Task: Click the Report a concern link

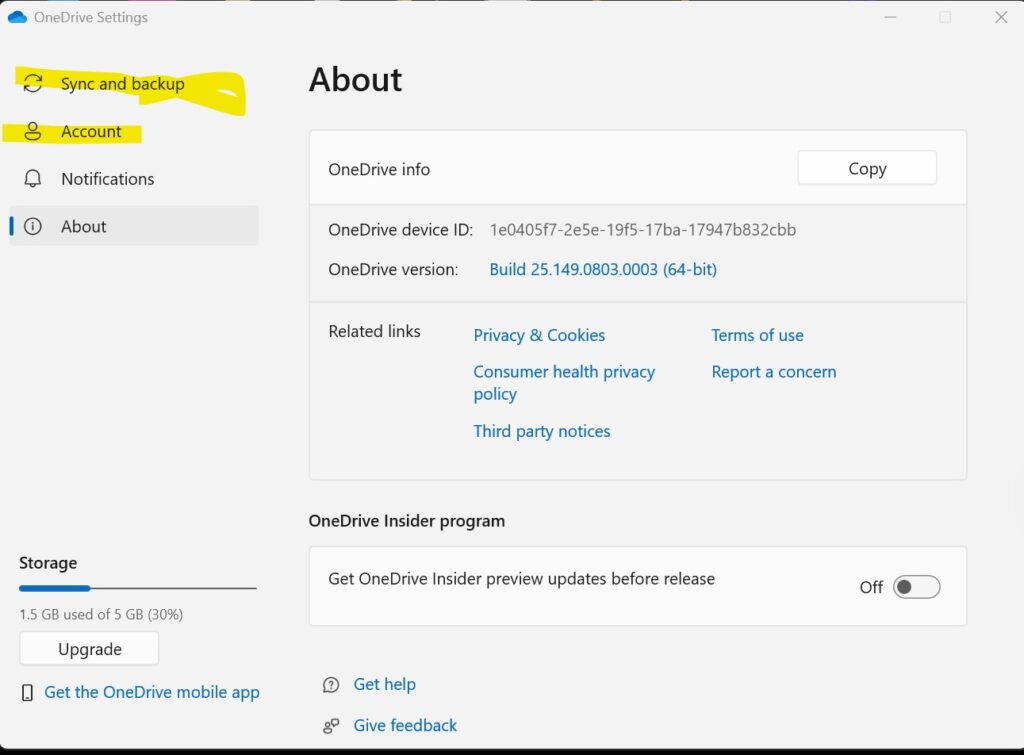Action: click(774, 372)
